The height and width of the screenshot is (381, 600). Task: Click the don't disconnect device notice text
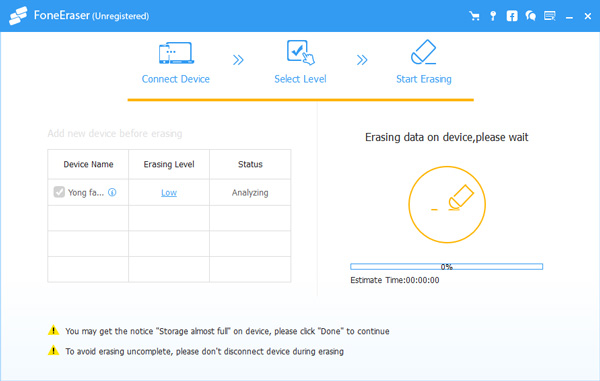(204, 351)
